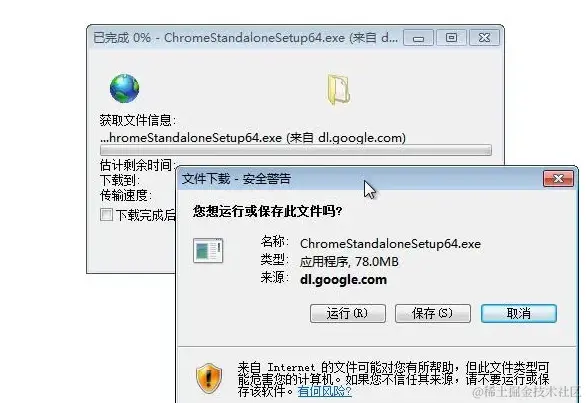The width and height of the screenshot is (586, 403).
Task: Open the 有何风险? link
Action: tap(324, 391)
